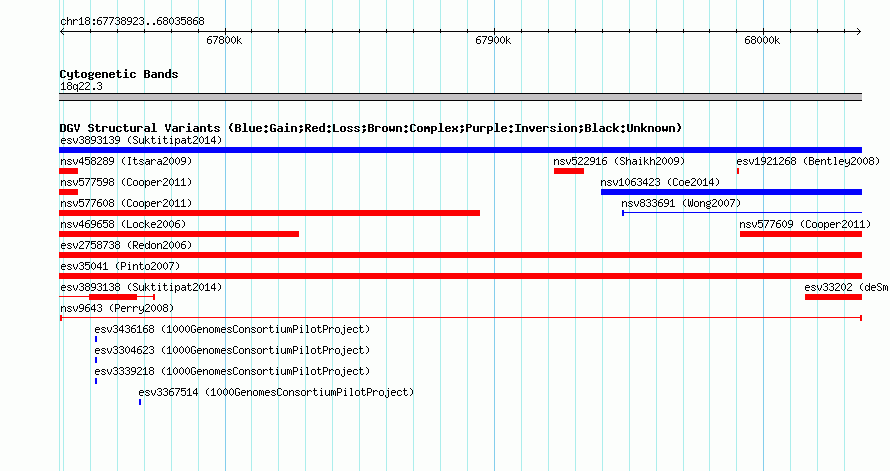Click the red bar under esv2758738
The width and height of the screenshot is (890, 471).
pyautogui.click(x=460, y=255)
